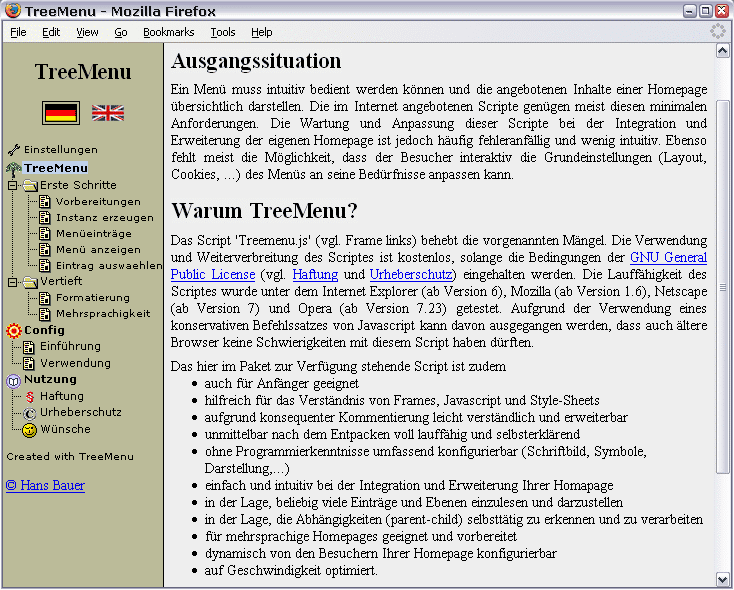The height and width of the screenshot is (590, 734).
Task: Click the document icon beside Eintrag auswaehlen
Action: point(44,266)
